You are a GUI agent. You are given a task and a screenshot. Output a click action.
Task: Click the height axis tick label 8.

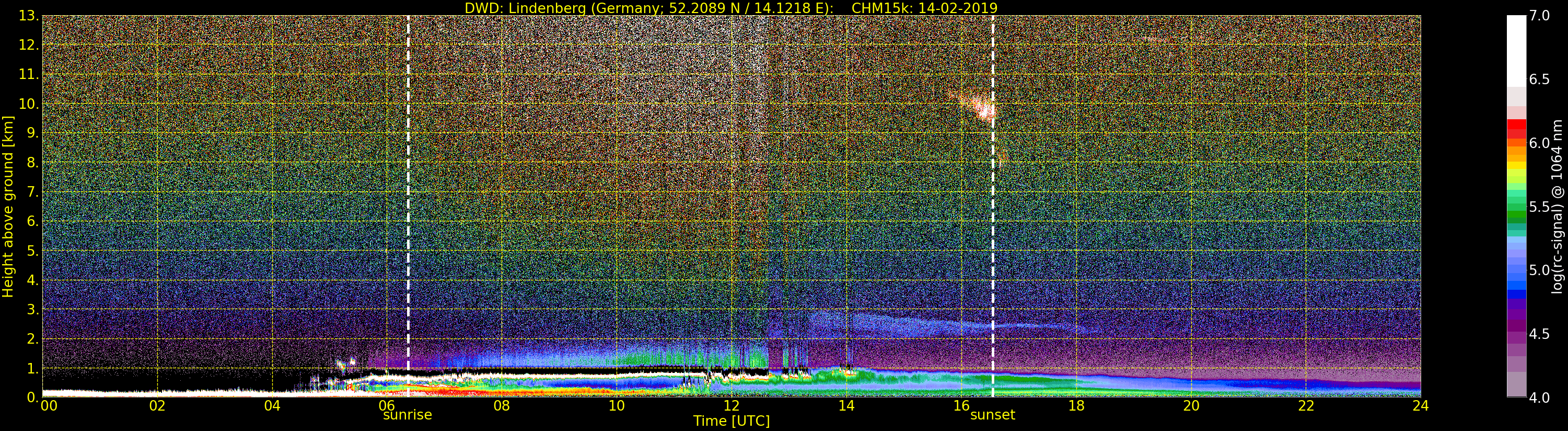tap(32, 163)
